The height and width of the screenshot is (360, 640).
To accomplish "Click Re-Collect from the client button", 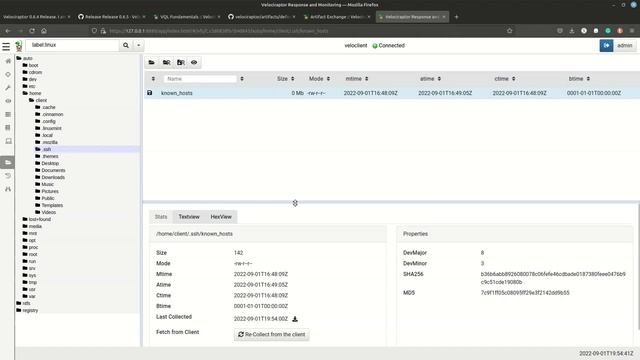I will coord(271,334).
